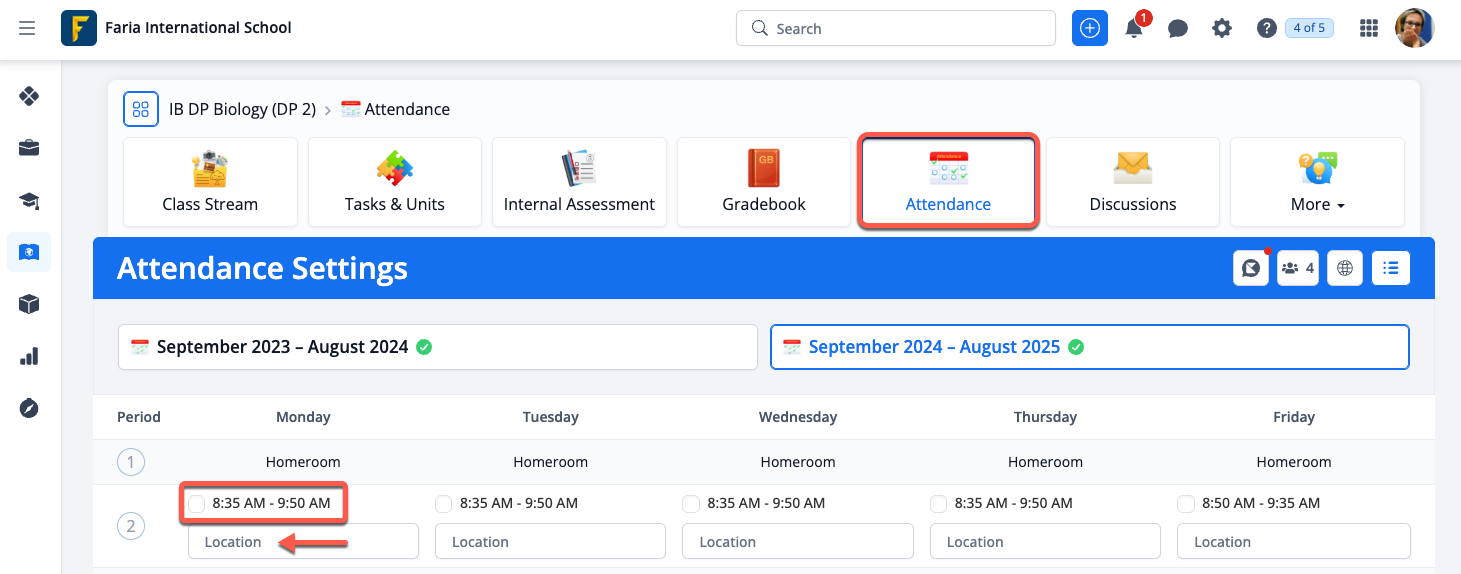Open the user profile avatar menu
The image size is (1461, 574).
click(1414, 28)
